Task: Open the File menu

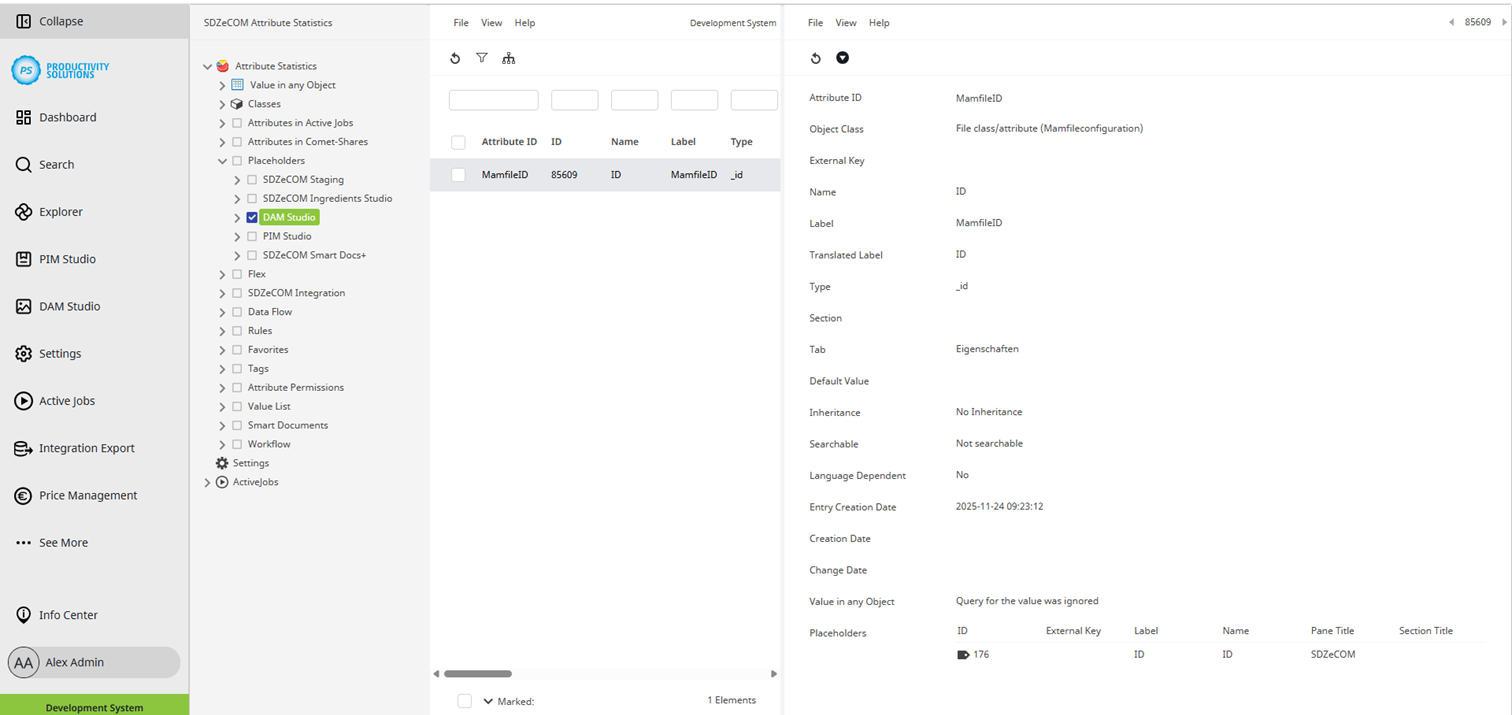Action: tap(460, 22)
